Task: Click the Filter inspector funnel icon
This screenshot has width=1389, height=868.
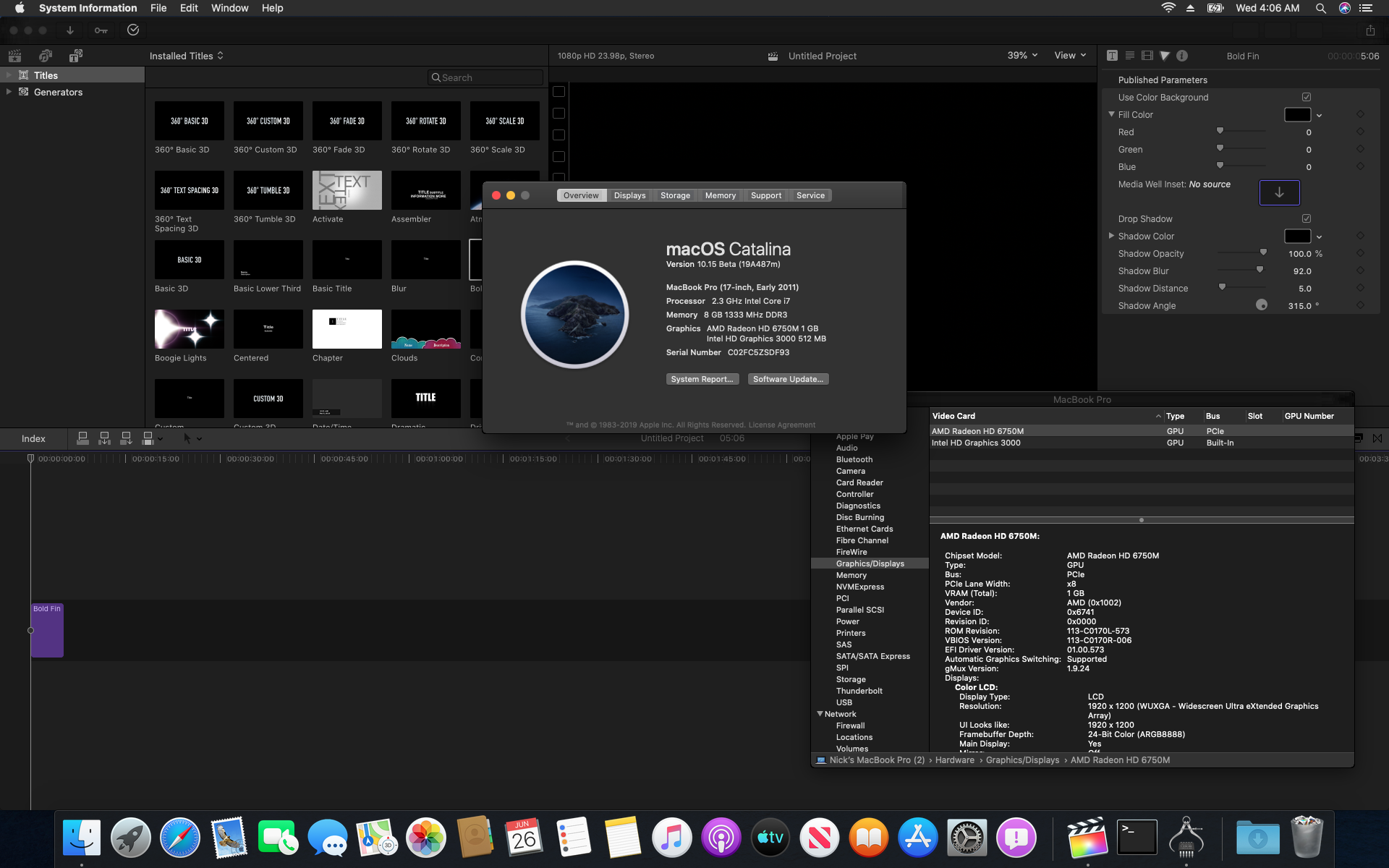Action: [1165, 56]
